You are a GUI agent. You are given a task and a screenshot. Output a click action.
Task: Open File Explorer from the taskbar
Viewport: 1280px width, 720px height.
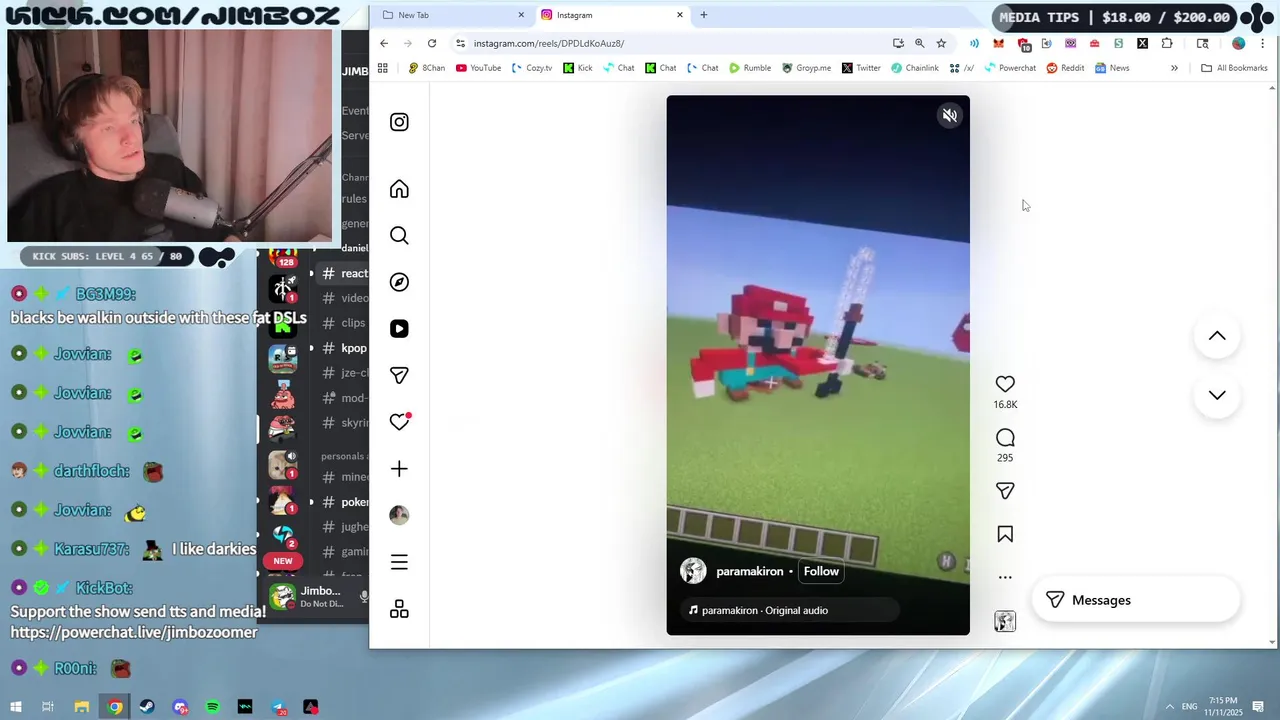pyautogui.click(x=82, y=707)
